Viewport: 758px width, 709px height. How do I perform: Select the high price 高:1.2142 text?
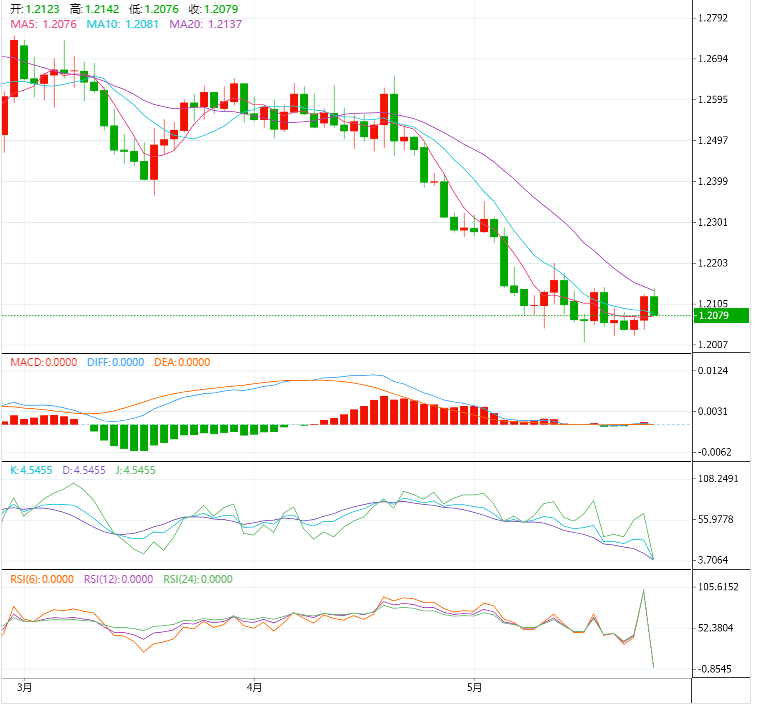coord(94,9)
